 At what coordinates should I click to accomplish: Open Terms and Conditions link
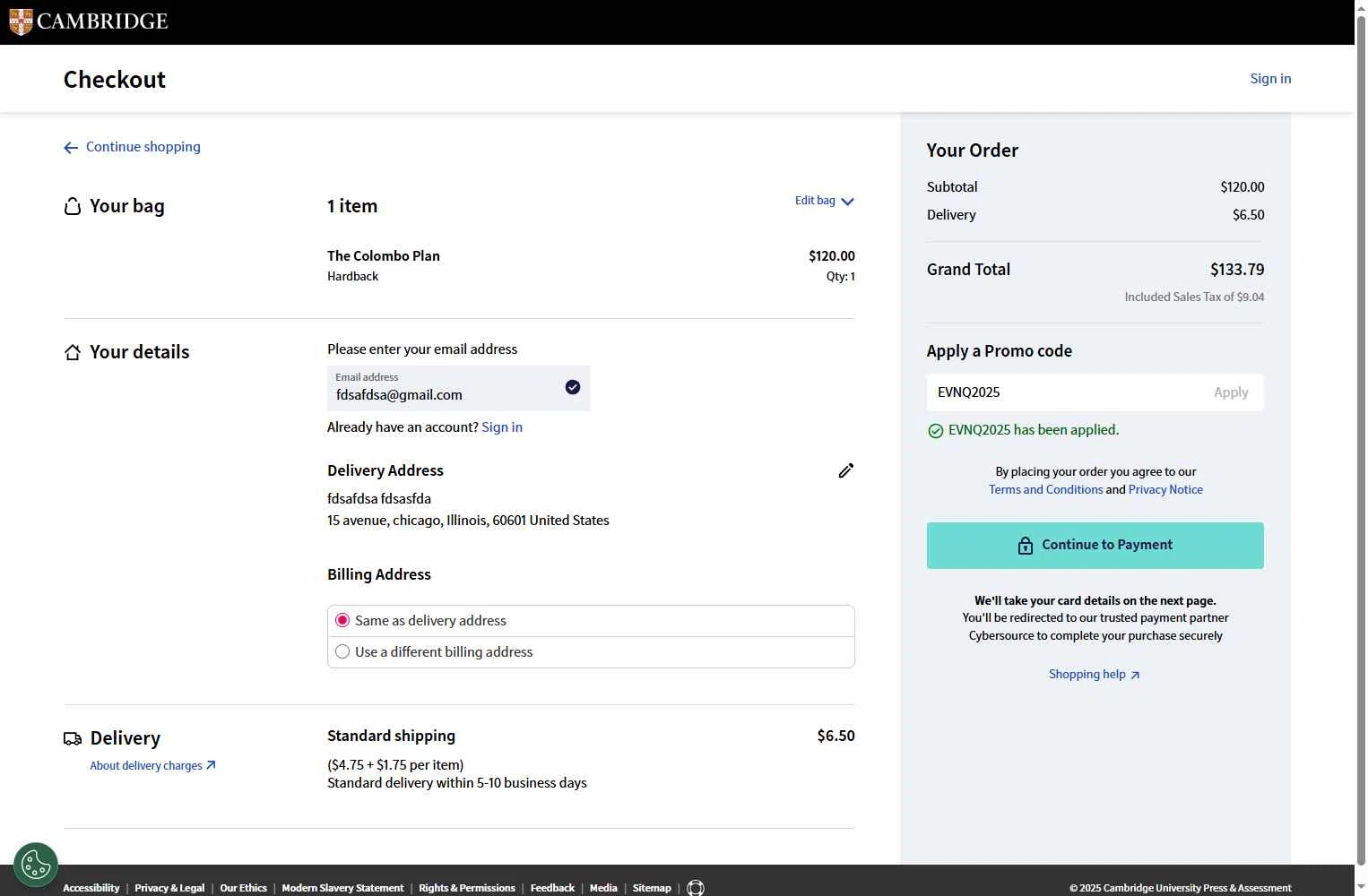[x=1045, y=489]
